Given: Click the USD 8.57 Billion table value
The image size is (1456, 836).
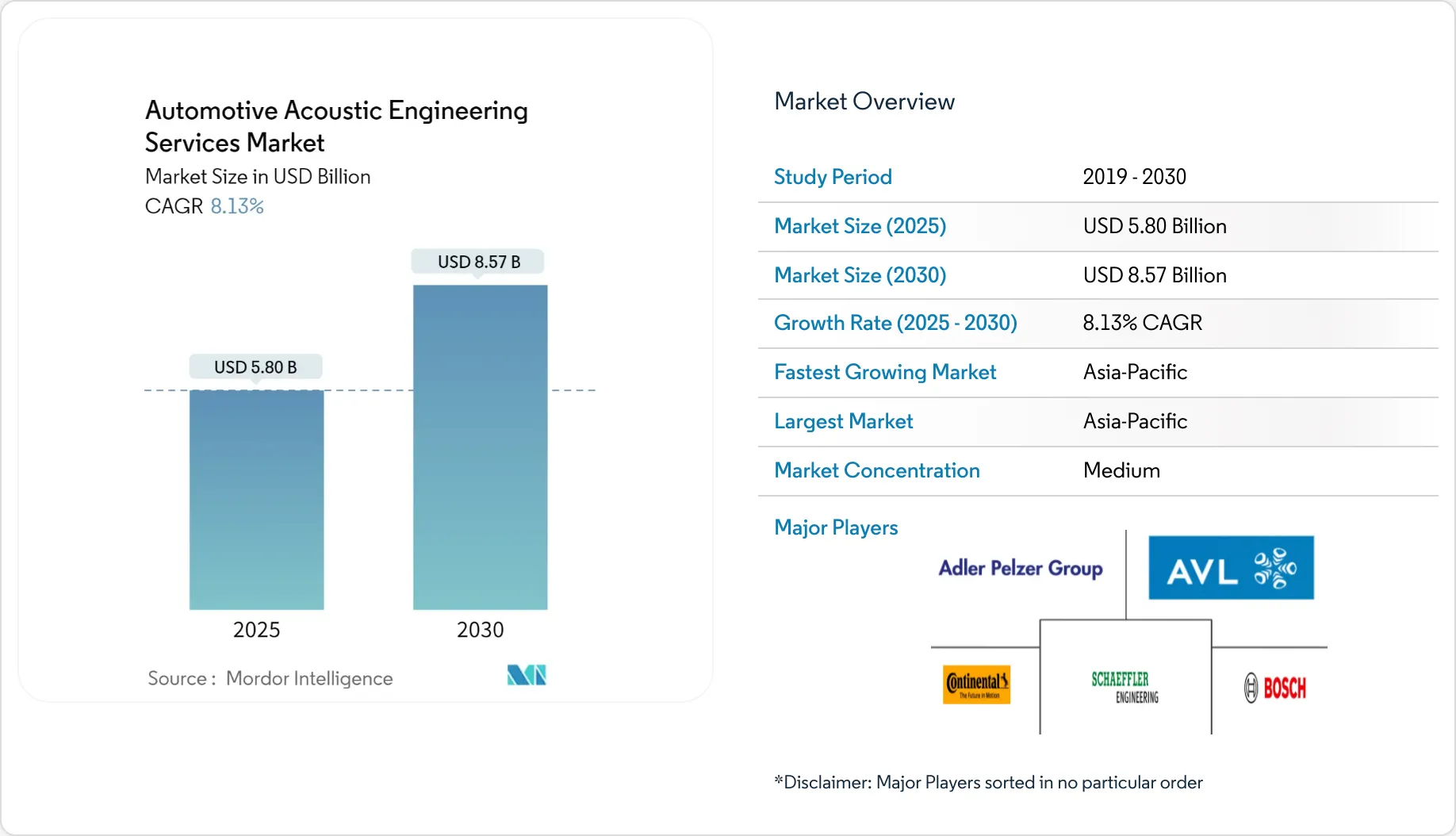Looking at the screenshot, I should pyautogui.click(x=1155, y=275).
